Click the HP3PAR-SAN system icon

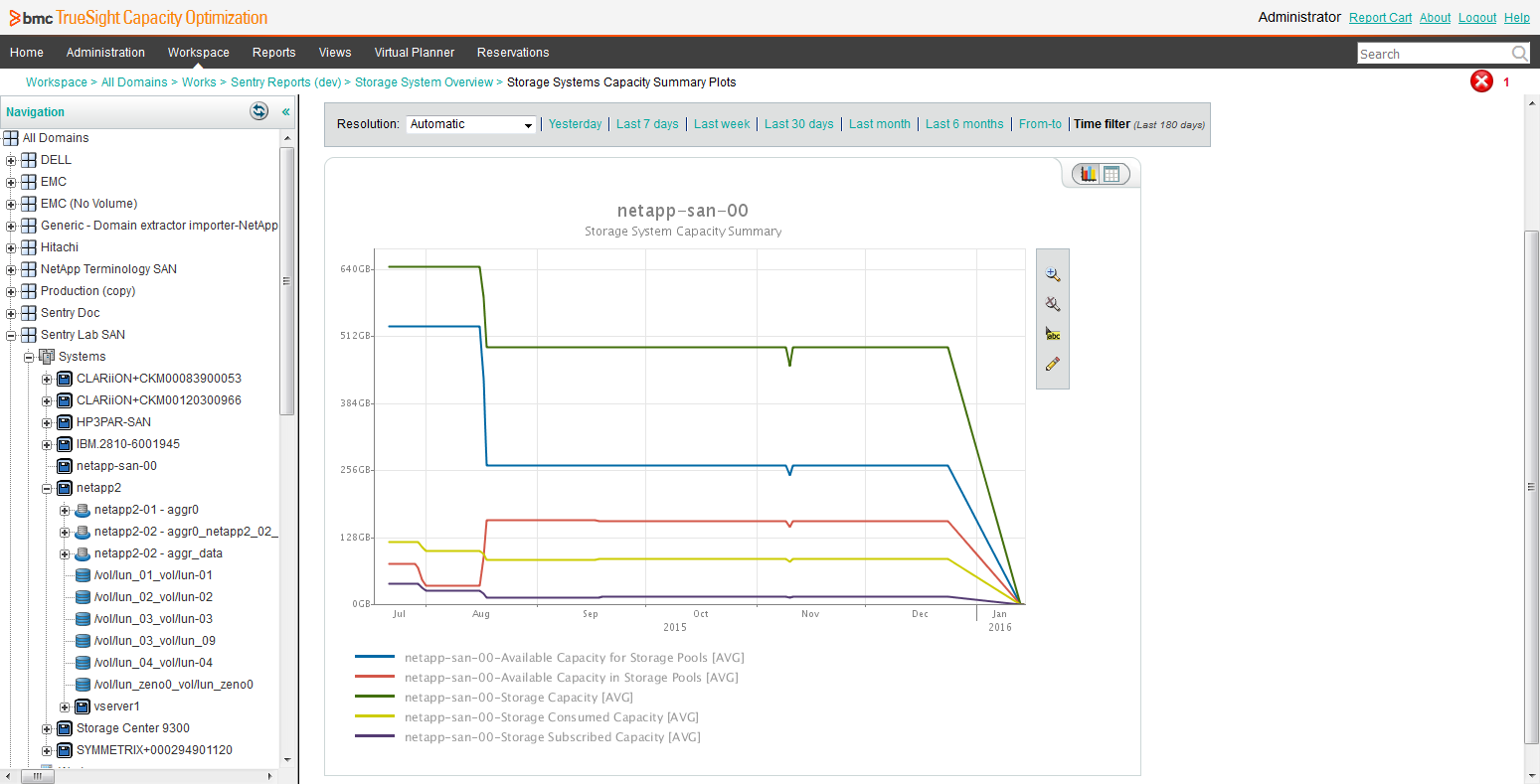coord(65,422)
